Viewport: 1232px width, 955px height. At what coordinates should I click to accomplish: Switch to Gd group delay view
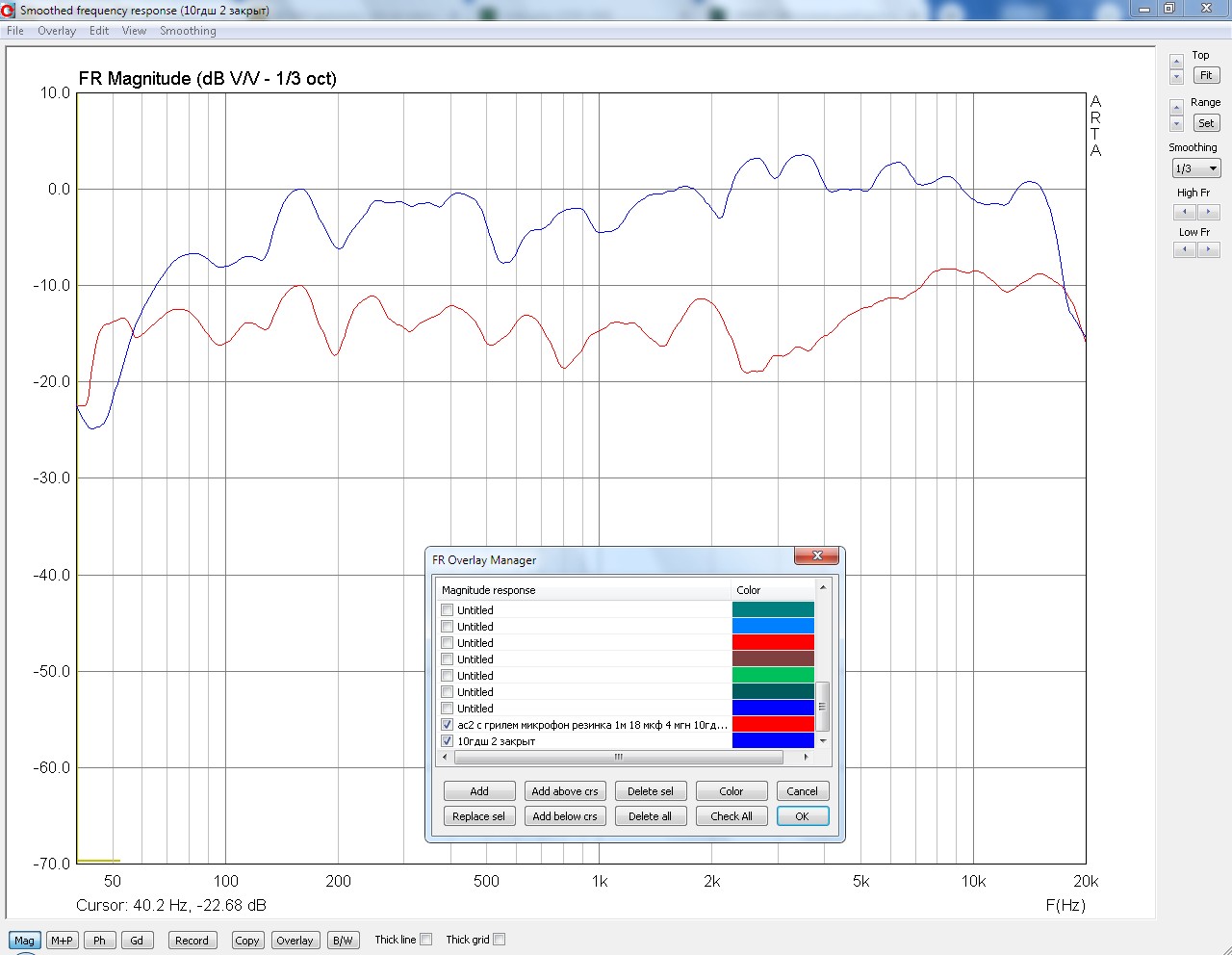(137, 941)
